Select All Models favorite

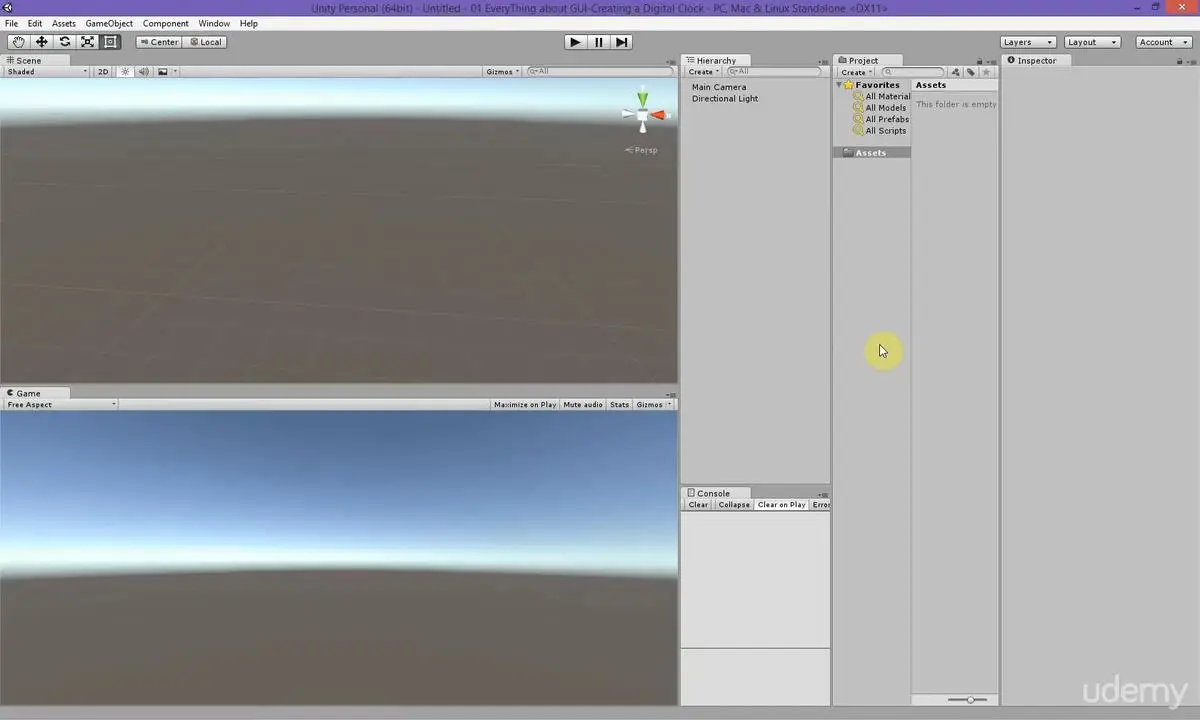(879, 108)
